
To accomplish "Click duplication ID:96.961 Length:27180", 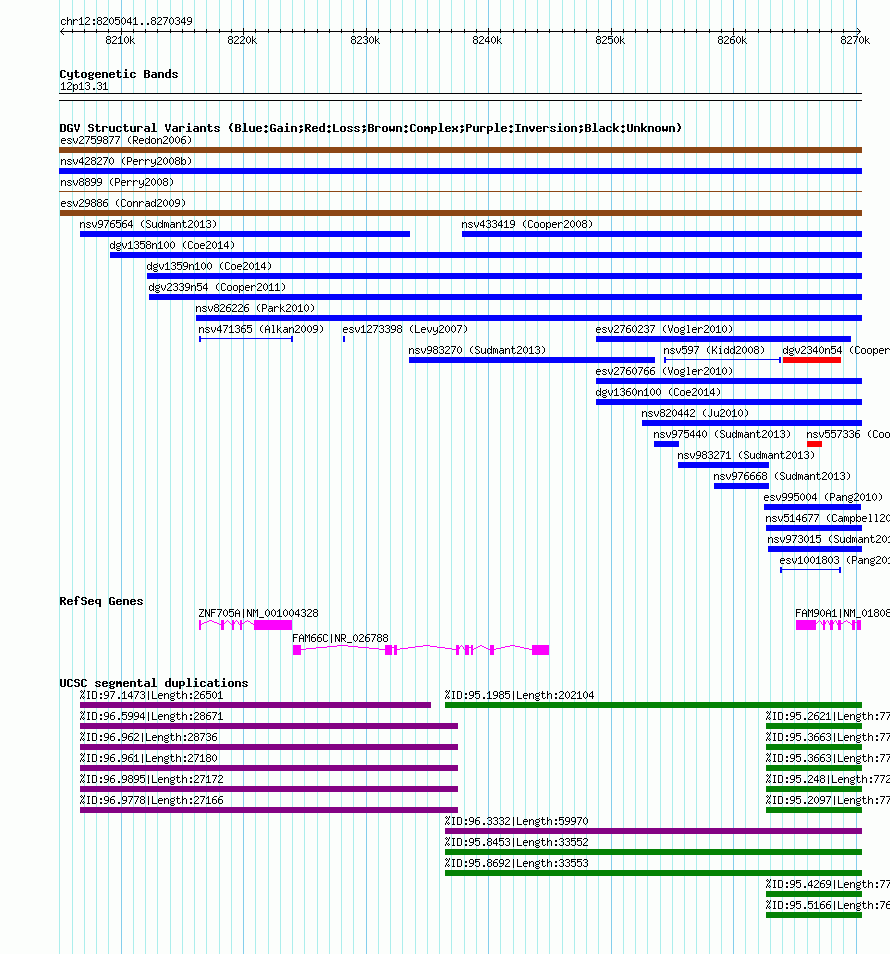I will pos(268,768).
